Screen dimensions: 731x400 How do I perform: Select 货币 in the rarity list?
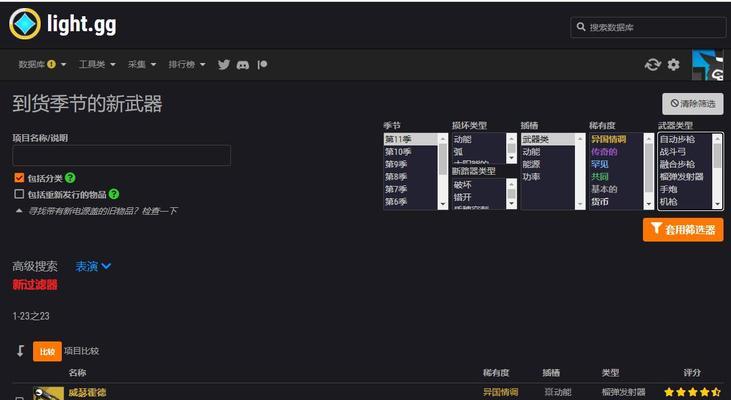pyautogui.click(x=616, y=202)
